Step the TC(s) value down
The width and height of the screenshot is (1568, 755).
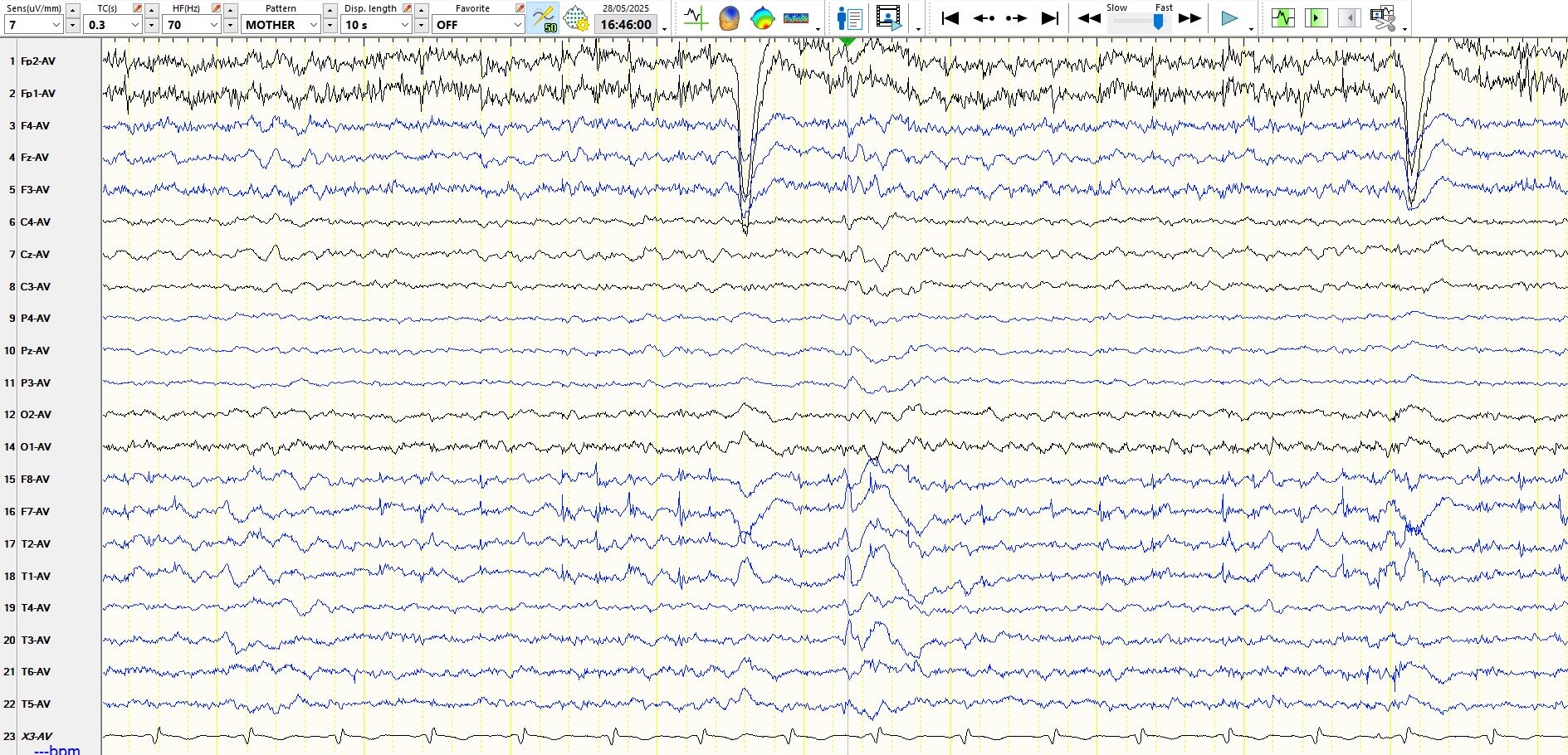click(152, 26)
